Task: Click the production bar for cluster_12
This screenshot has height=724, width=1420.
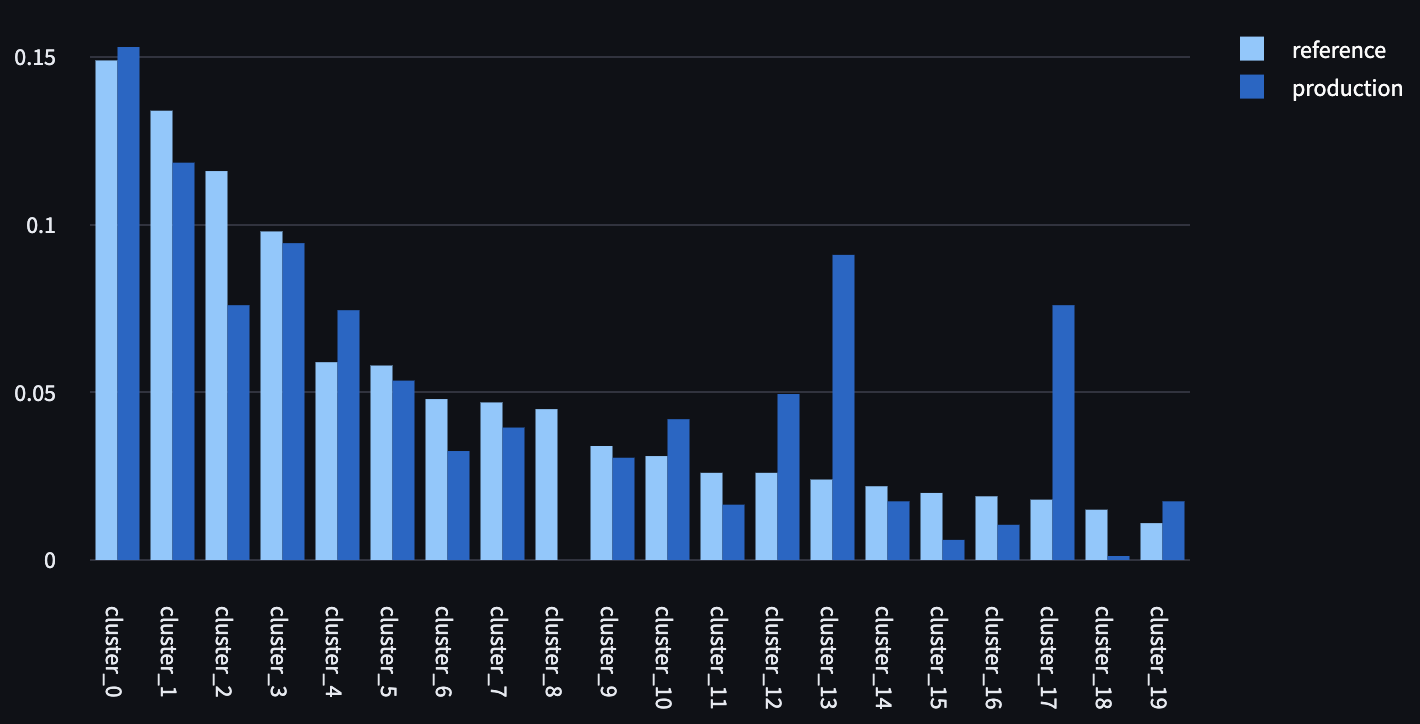Action: 788,477
